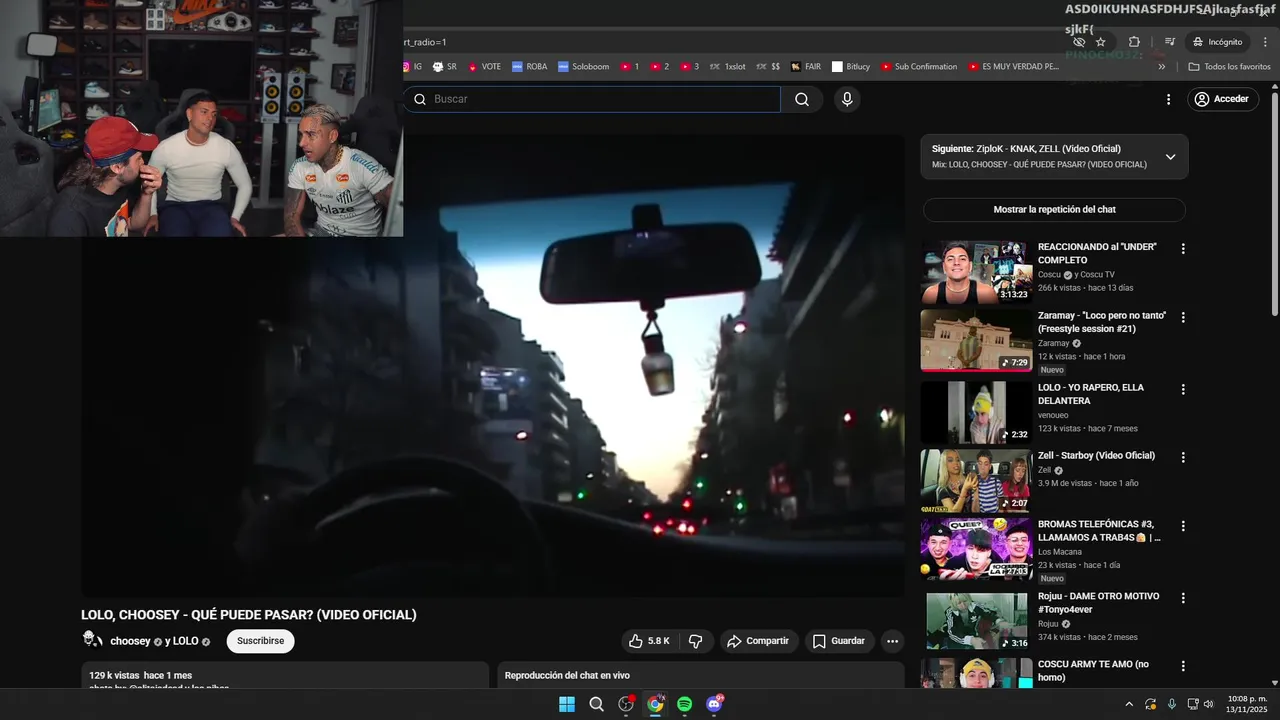1280x720 pixels.
Task: Open the Soloboom bookmark
Action: point(583,67)
